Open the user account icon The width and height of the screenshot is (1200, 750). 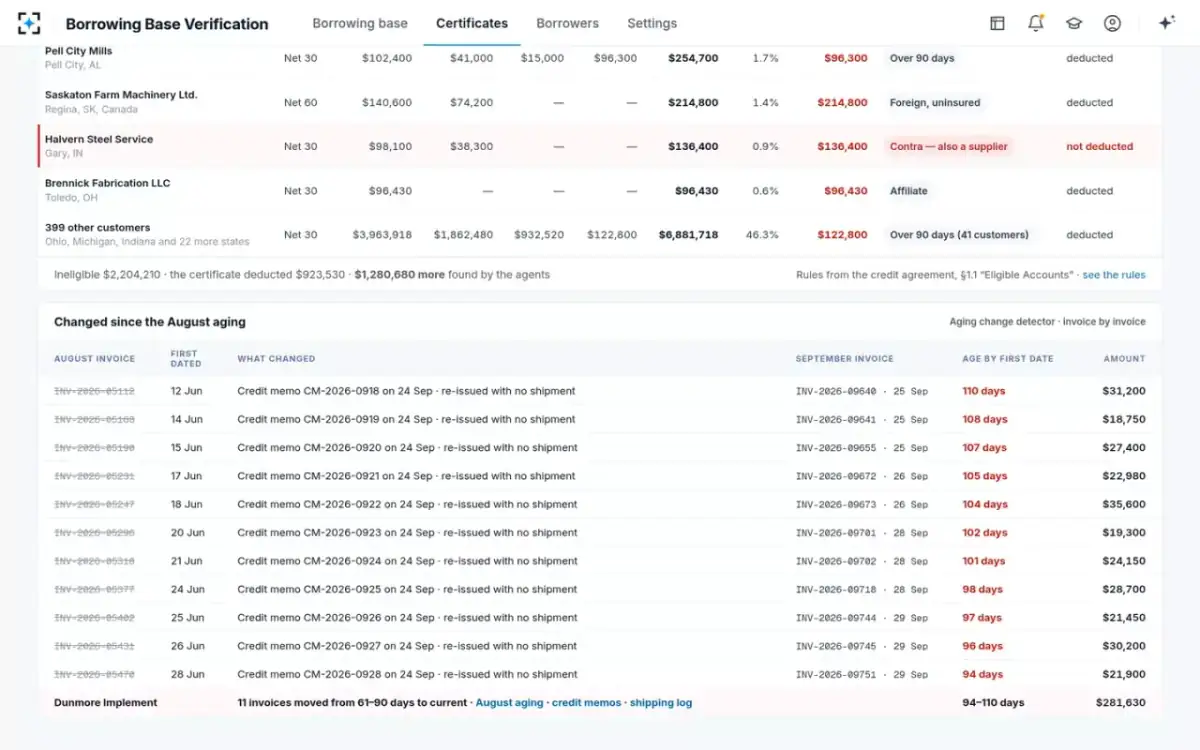coord(1112,23)
